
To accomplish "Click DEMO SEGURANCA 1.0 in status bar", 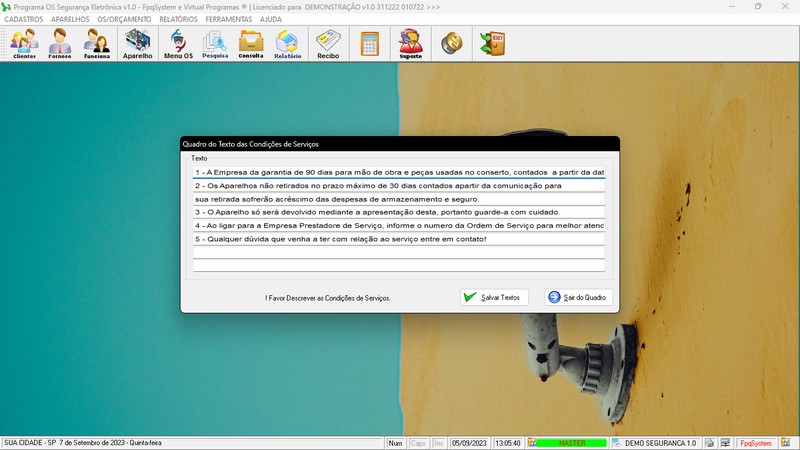I will pos(660,443).
